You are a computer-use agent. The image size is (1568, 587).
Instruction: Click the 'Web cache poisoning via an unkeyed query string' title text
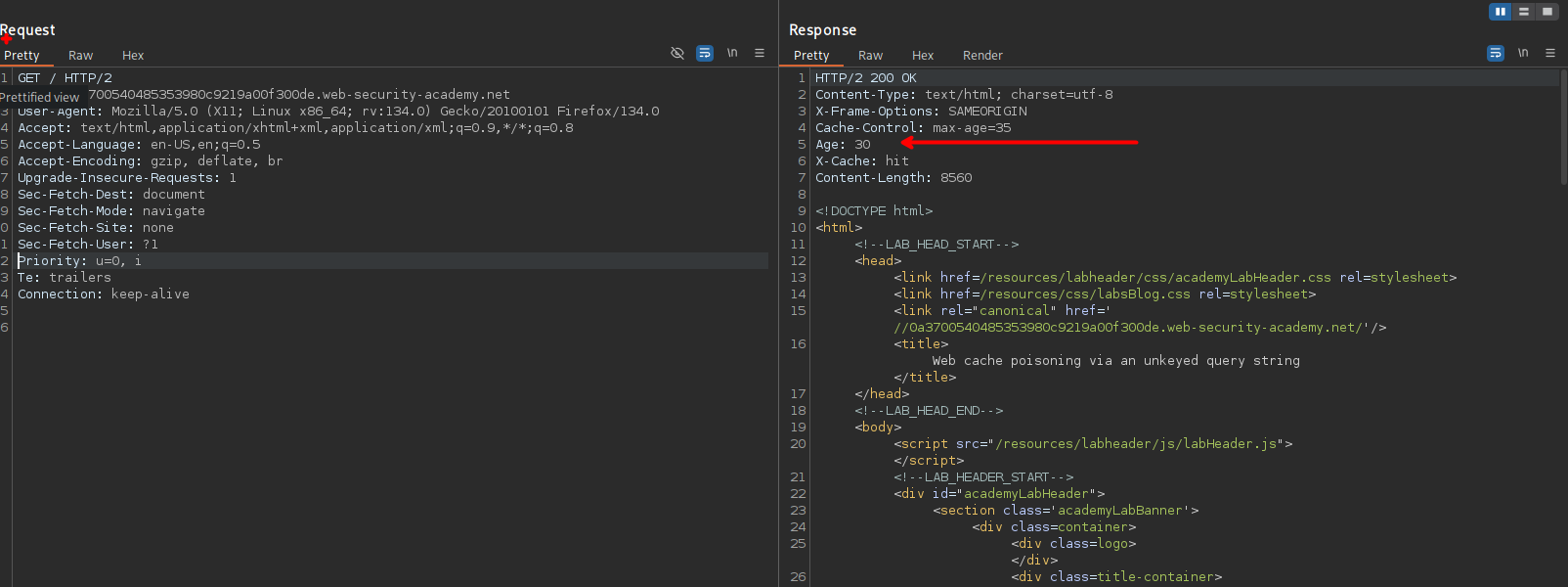tap(1116, 360)
